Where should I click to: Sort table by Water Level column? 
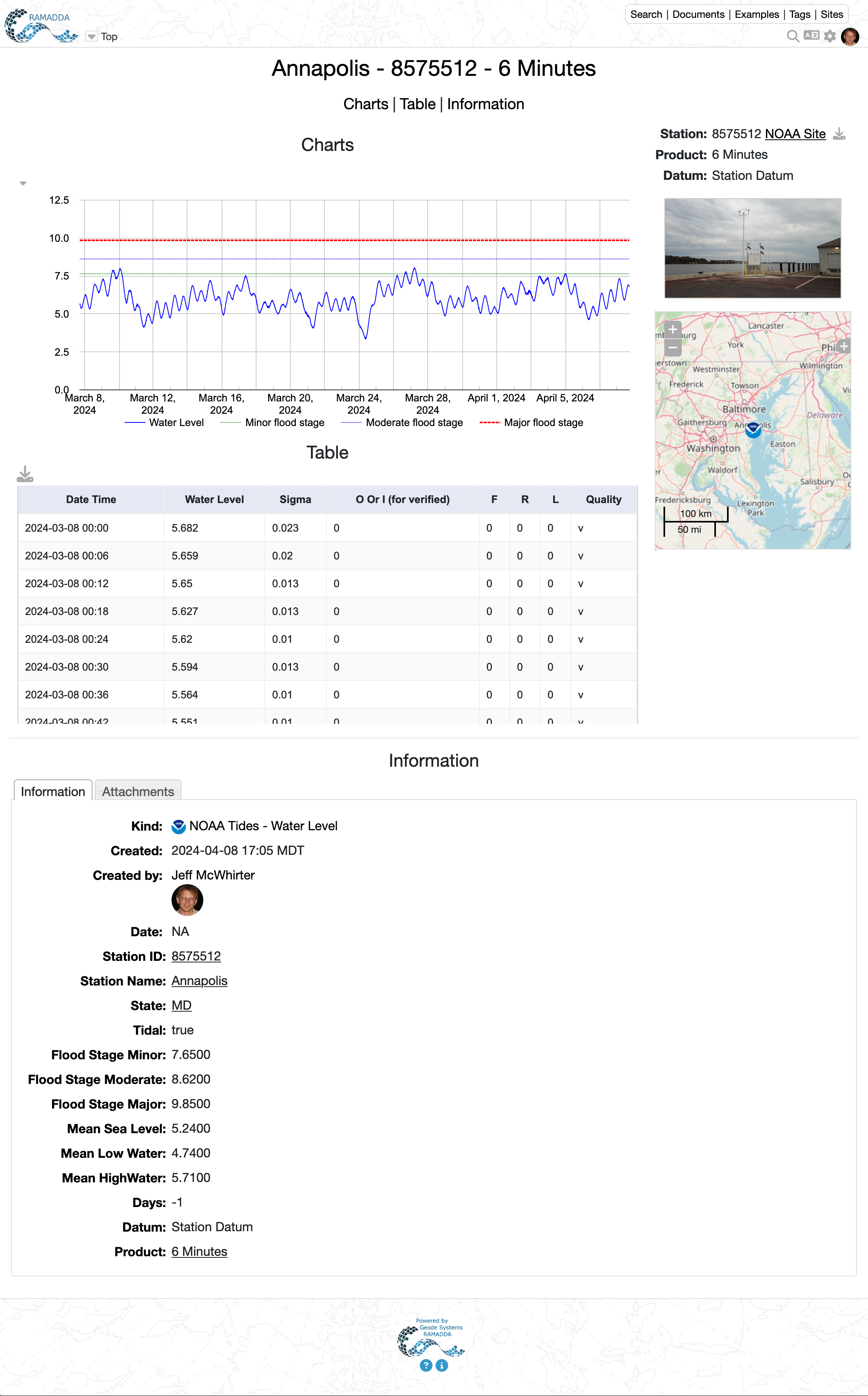pos(214,499)
